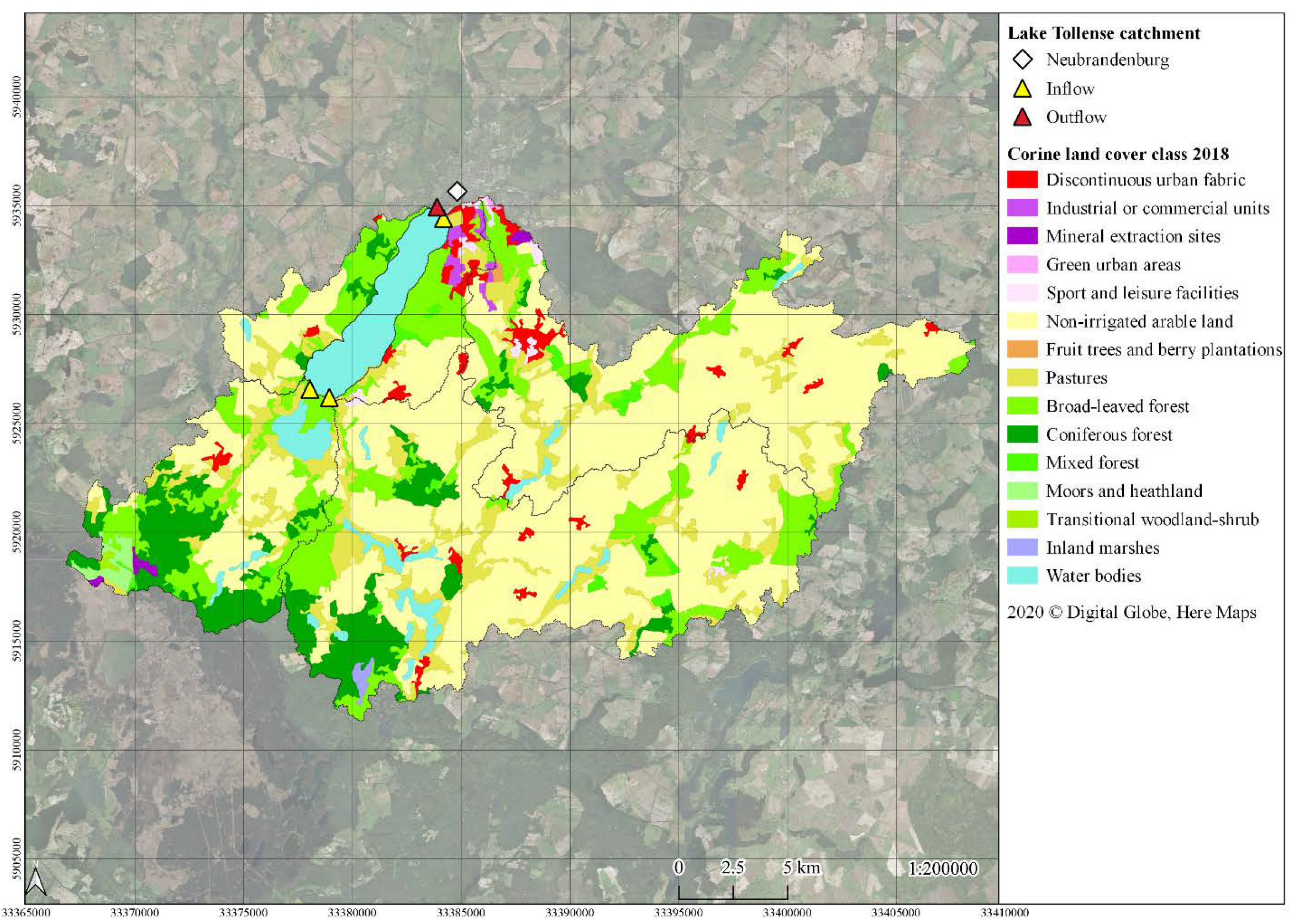Click the Lake Tollense catchment legend title
Image resolution: width=1294 pixels, height=924 pixels.
coord(1103,34)
